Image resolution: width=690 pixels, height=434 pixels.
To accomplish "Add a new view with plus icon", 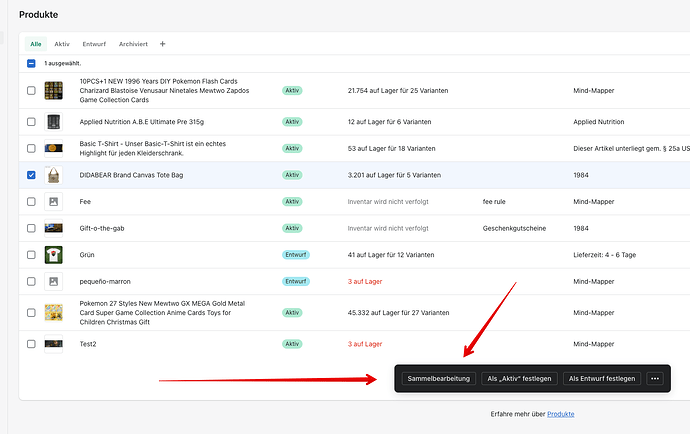I will pyautogui.click(x=163, y=44).
